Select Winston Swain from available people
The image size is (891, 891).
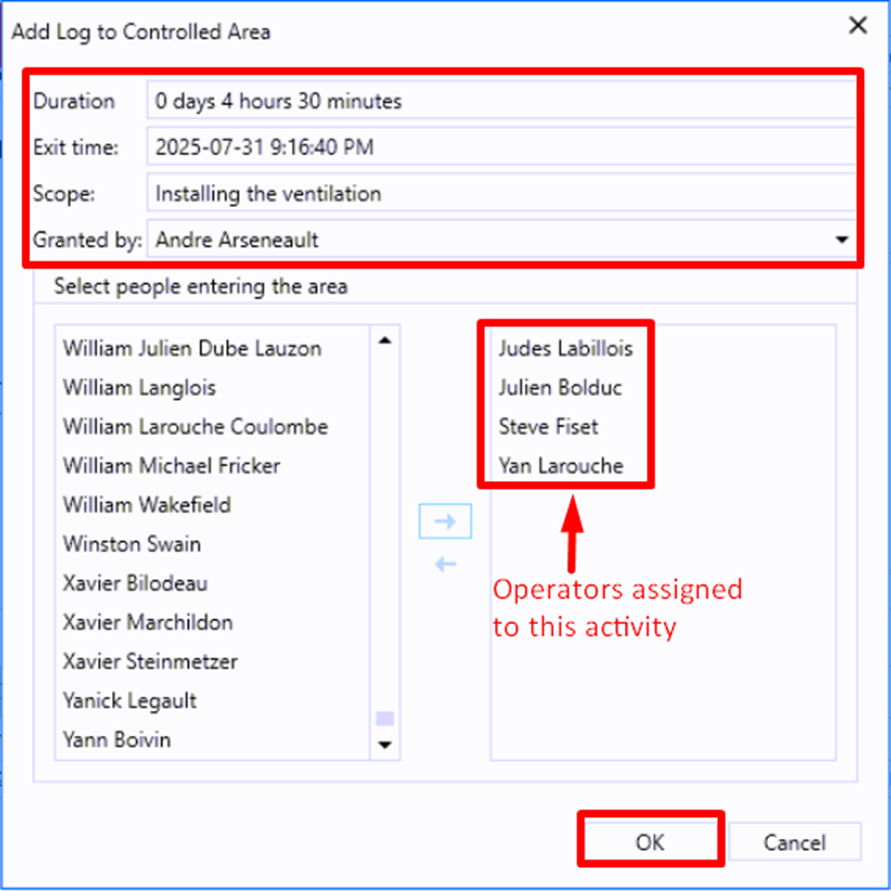[x=132, y=544]
